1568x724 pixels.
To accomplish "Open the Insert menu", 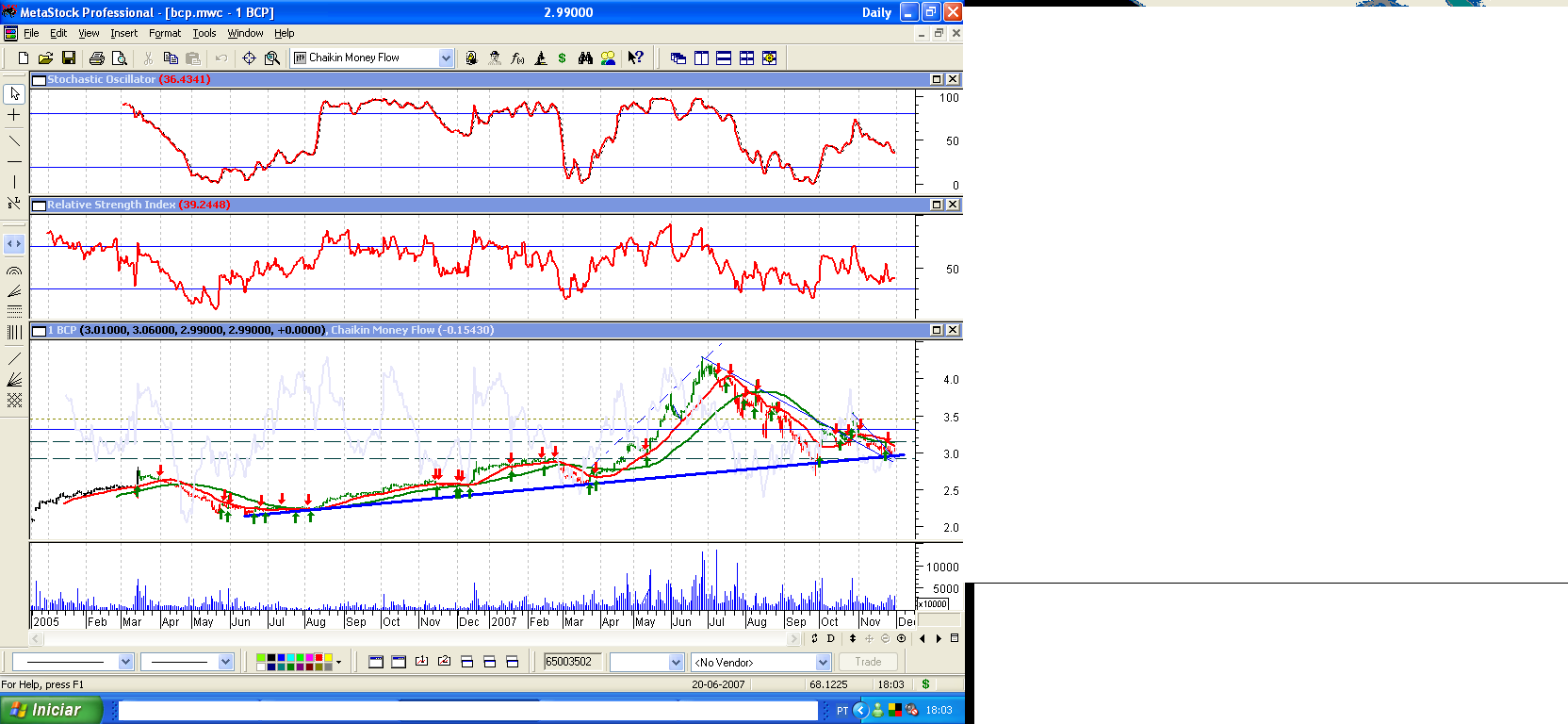I will pos(123,33).
